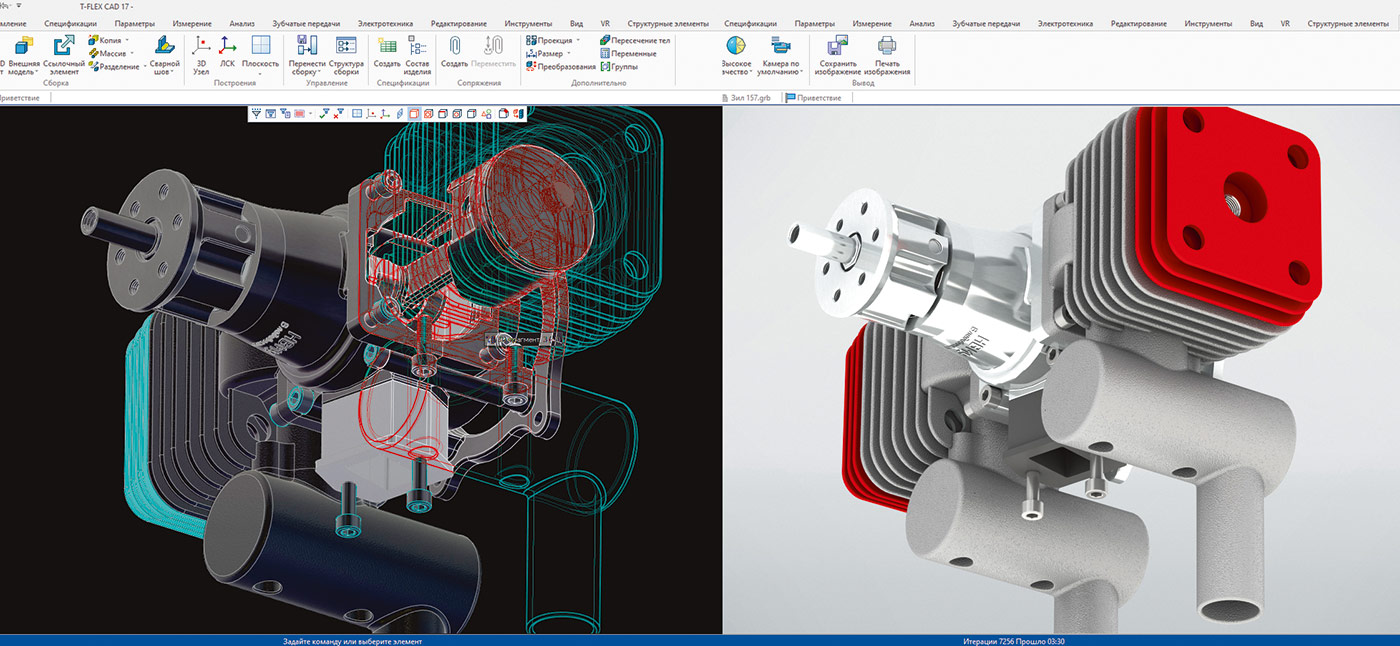1400x646 pixels.
Task: Click the "T-FLEX CAD 17" title text
Action: pyautogui.click(x=106, y=6)
